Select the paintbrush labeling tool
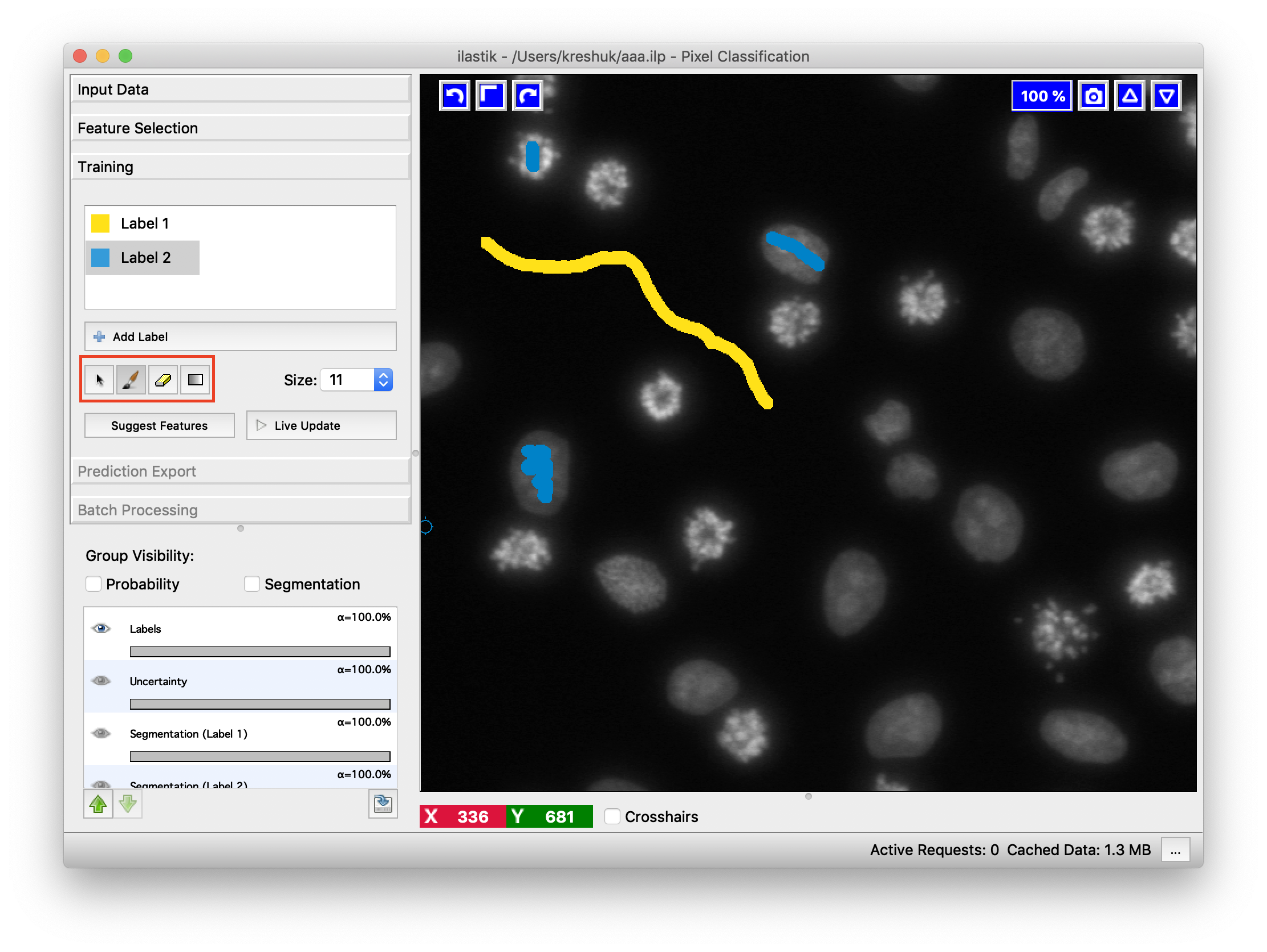Viewport: 1267px width, 952px height. (131, 380)
